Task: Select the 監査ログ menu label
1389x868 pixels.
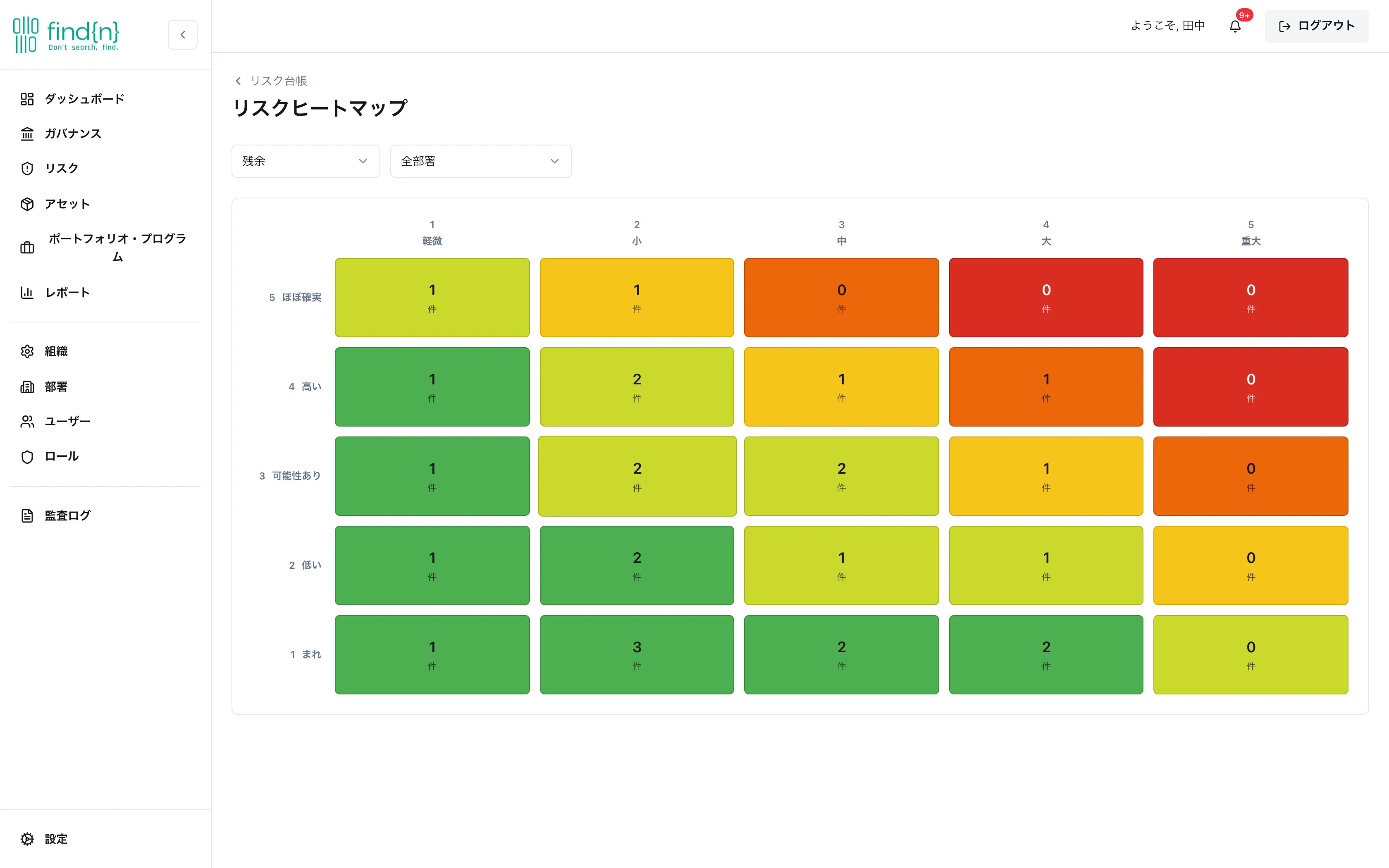Action: 68,515
